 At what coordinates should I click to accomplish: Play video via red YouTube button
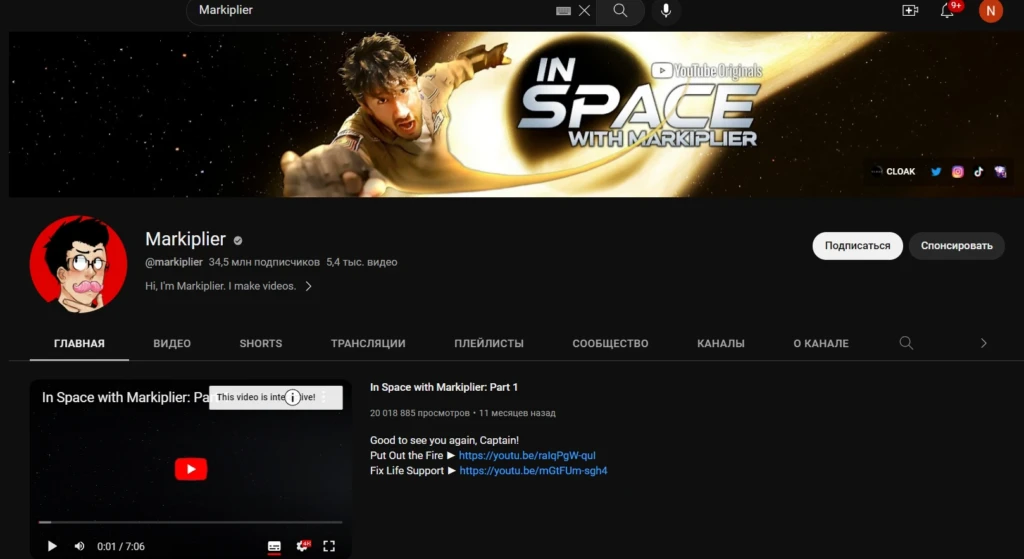[191, 469]
